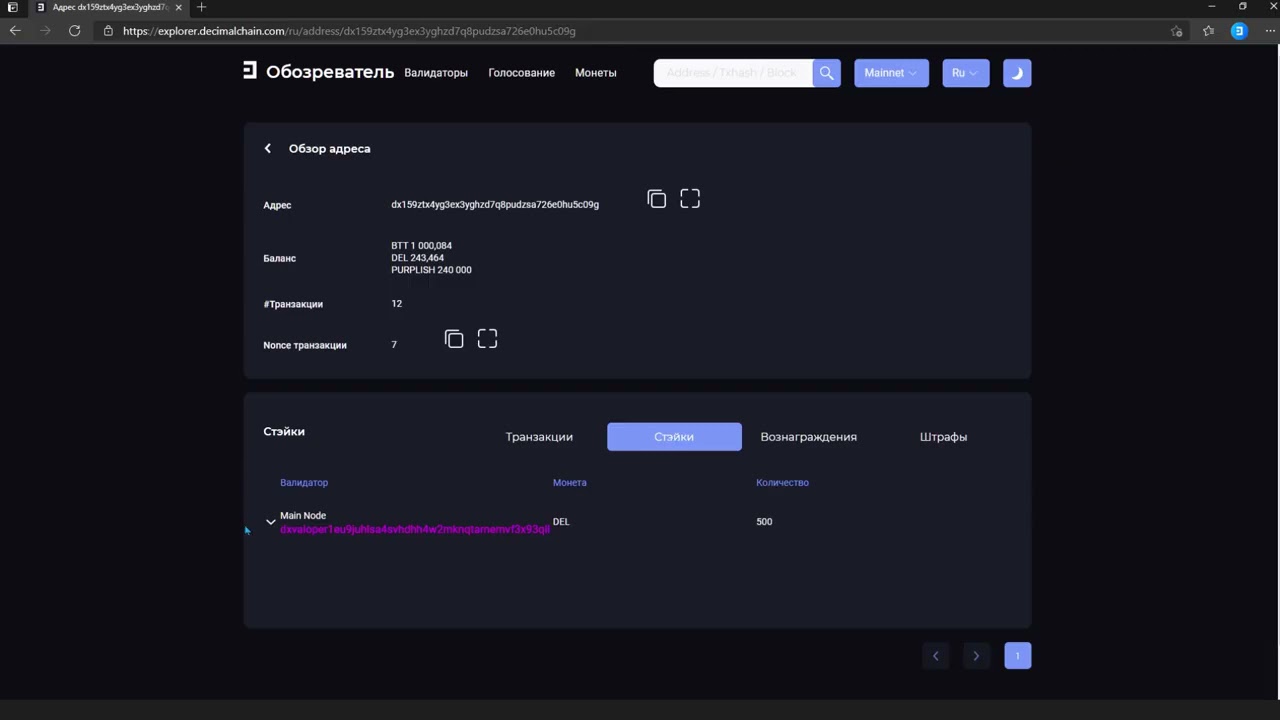The image size is (1280, 720).
Task: Click the Обзор адреса heading text
Action: click(329, 149)
